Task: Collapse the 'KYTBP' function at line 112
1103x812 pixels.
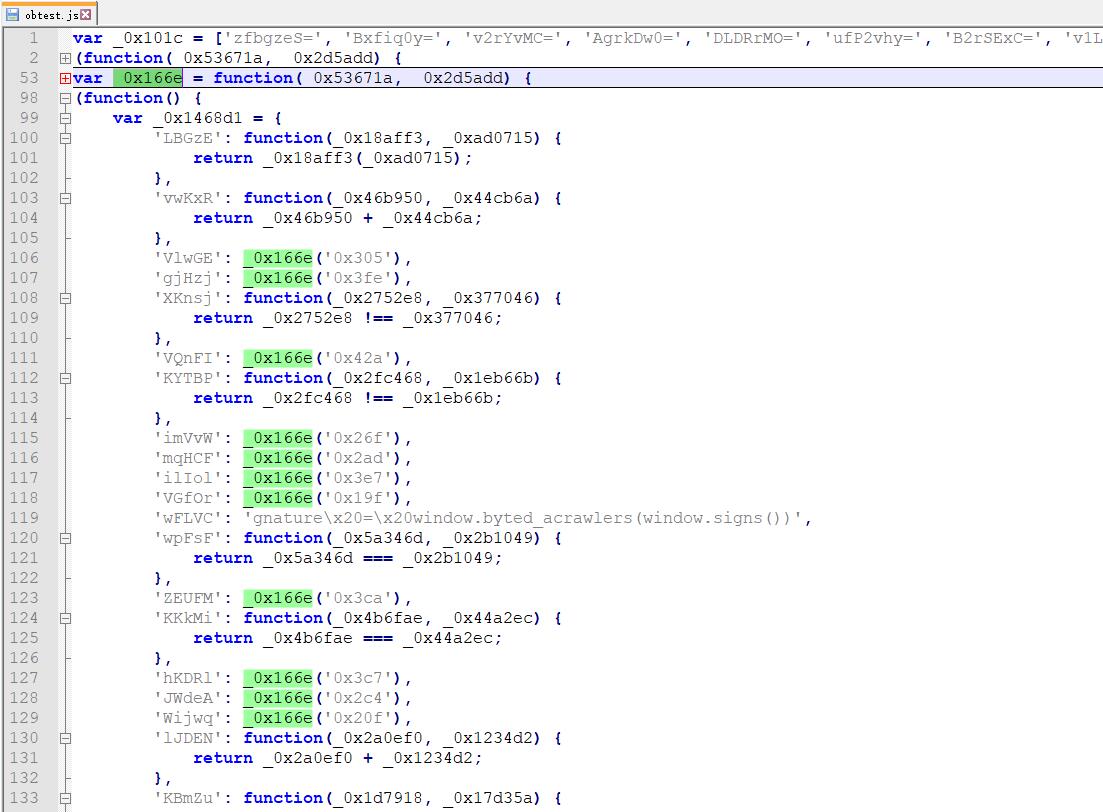Action: (65, 379)
